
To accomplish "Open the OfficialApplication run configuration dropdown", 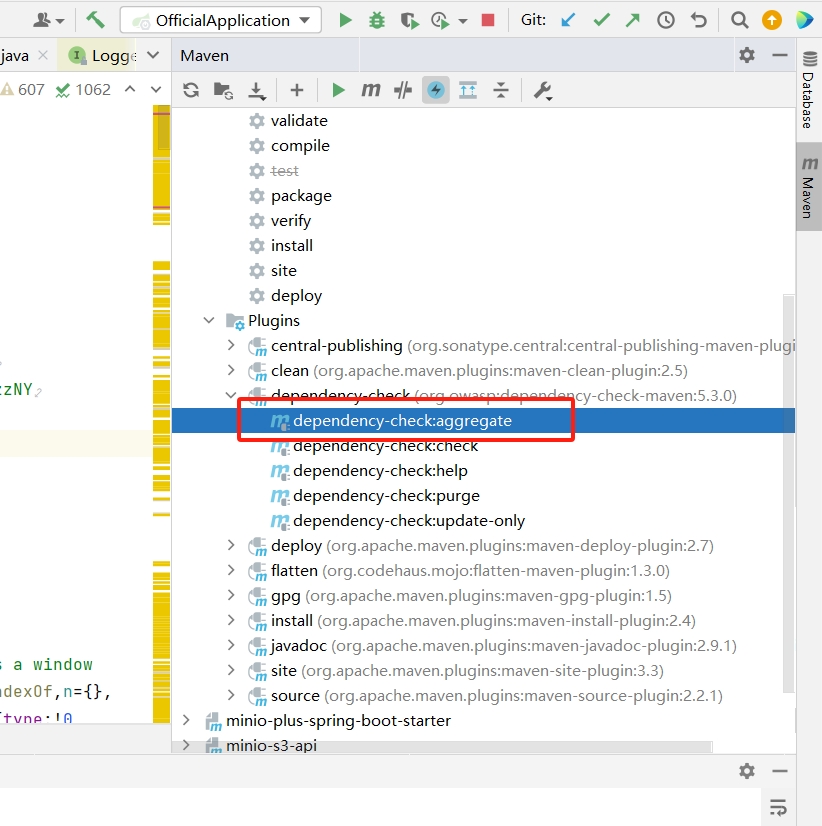I will click(221, 20).
